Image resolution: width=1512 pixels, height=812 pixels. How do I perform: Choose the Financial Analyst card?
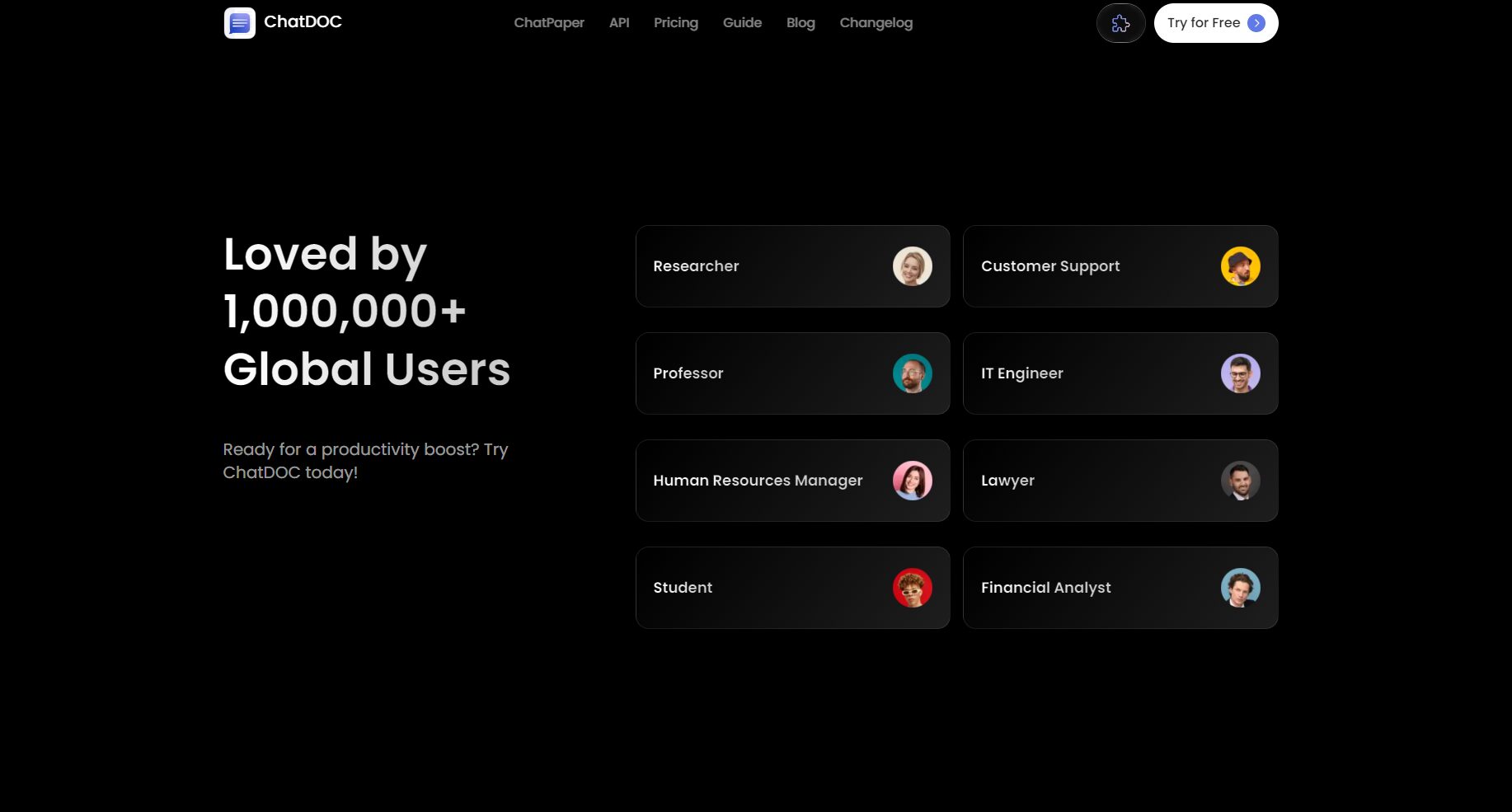point(1120,588)
